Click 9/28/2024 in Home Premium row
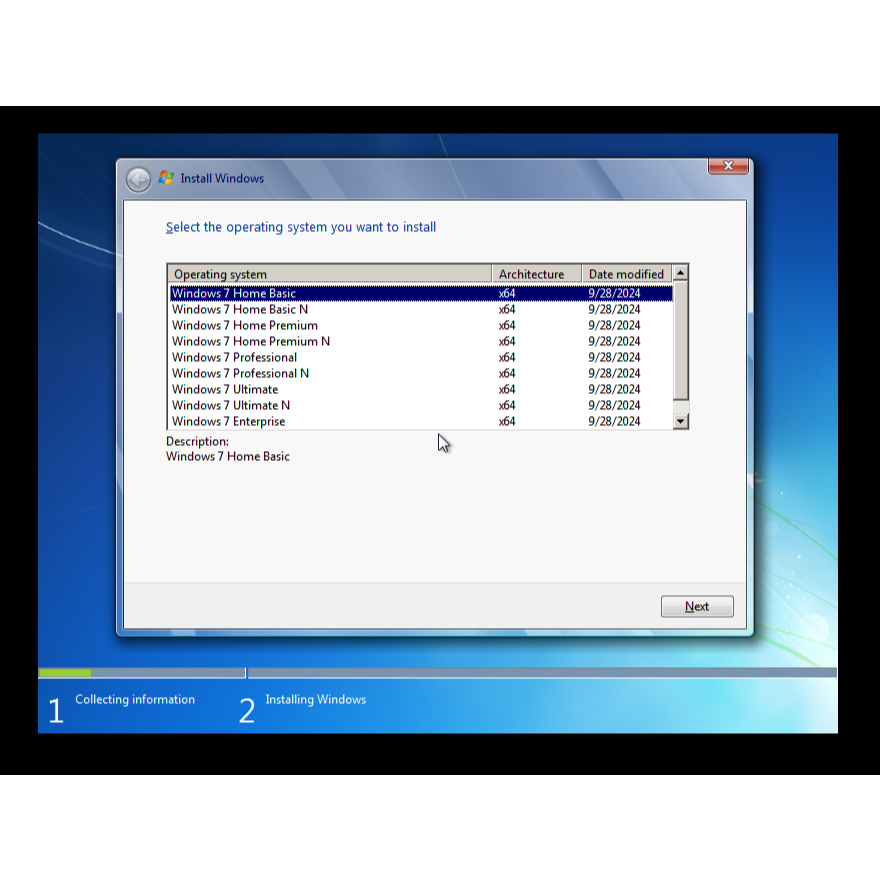Image resolution: width=880 pixels, height=880 pixels. (x=614, y=326)
